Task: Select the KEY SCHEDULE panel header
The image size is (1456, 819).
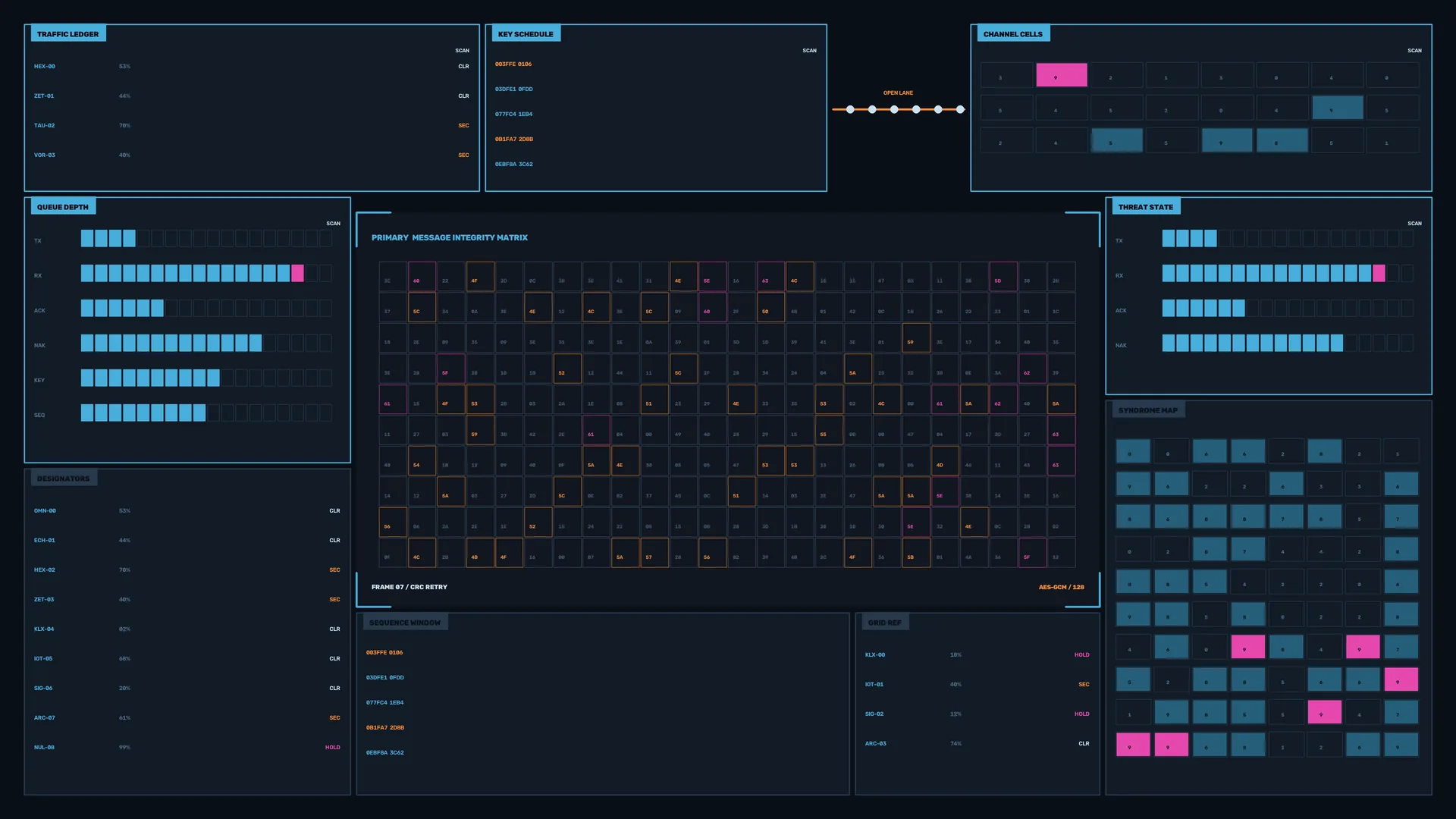Action: [526, 34]
